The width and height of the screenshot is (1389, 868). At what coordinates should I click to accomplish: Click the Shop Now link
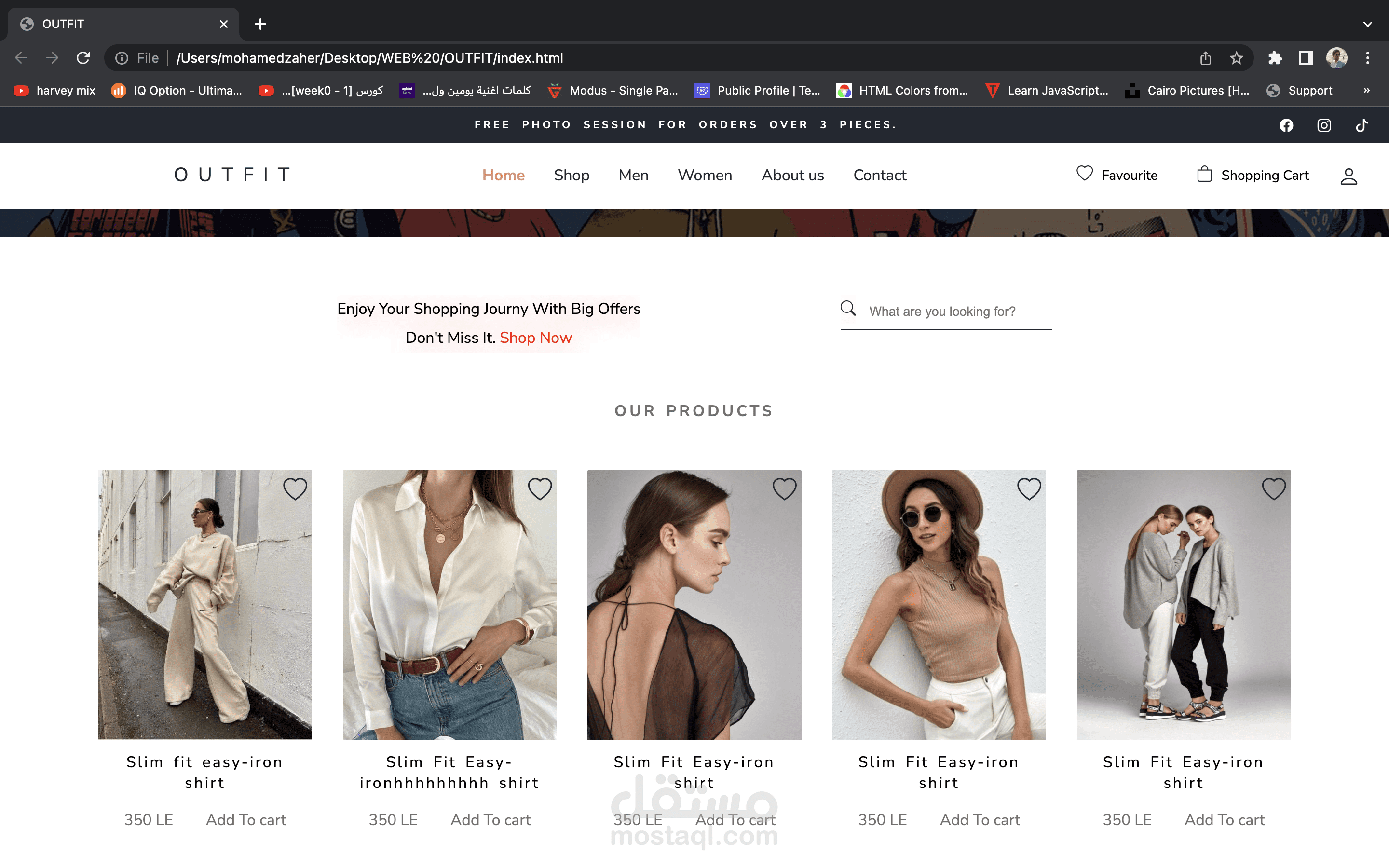coord(535,338)
